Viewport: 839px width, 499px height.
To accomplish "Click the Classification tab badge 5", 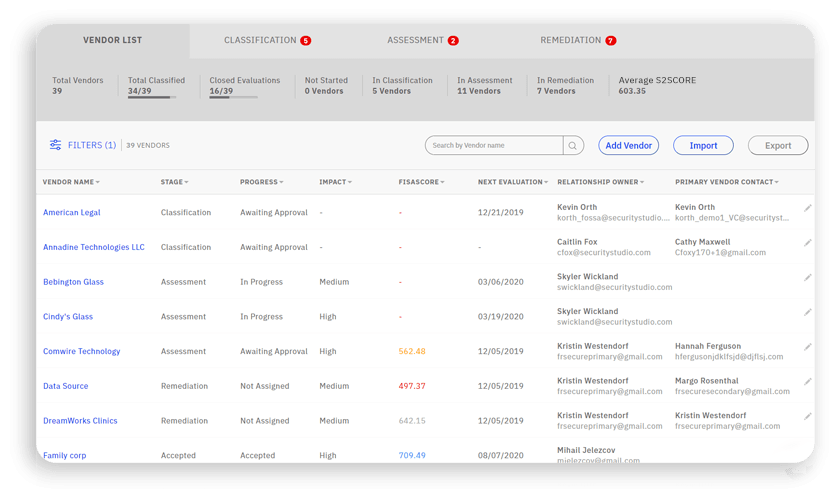I will coord(306,41).
